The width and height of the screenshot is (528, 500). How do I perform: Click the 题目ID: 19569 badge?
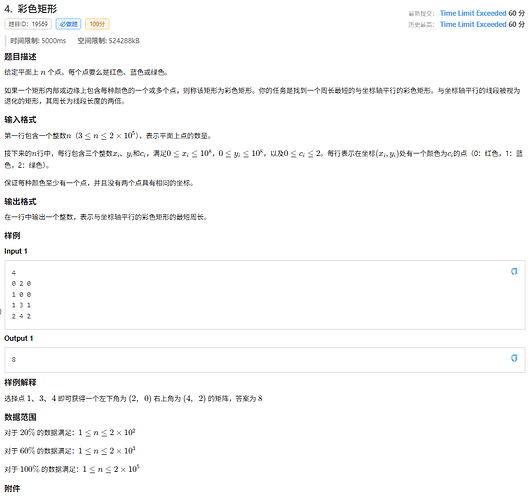[x=28, y=24]
